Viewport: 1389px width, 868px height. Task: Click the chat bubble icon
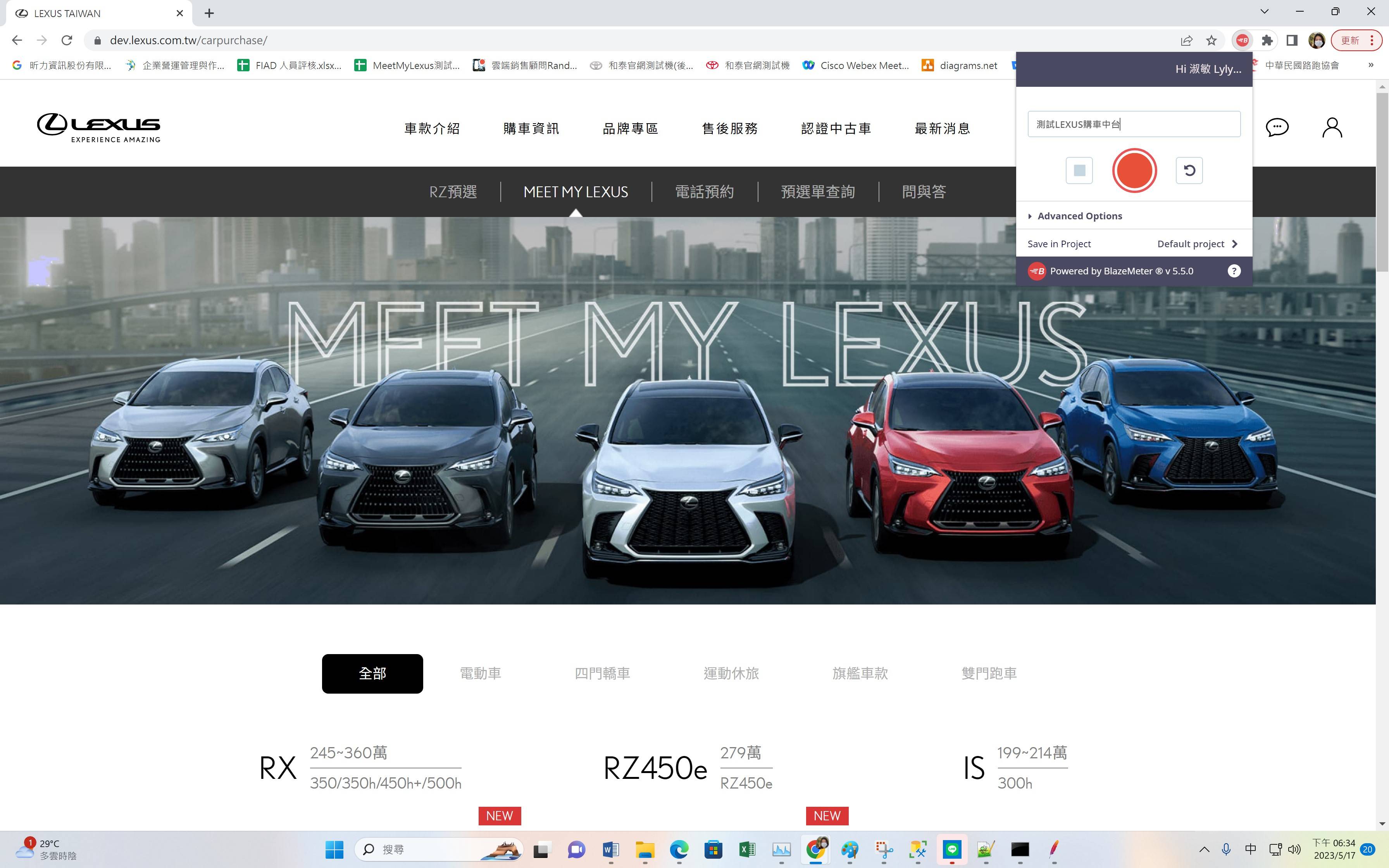1277,127
